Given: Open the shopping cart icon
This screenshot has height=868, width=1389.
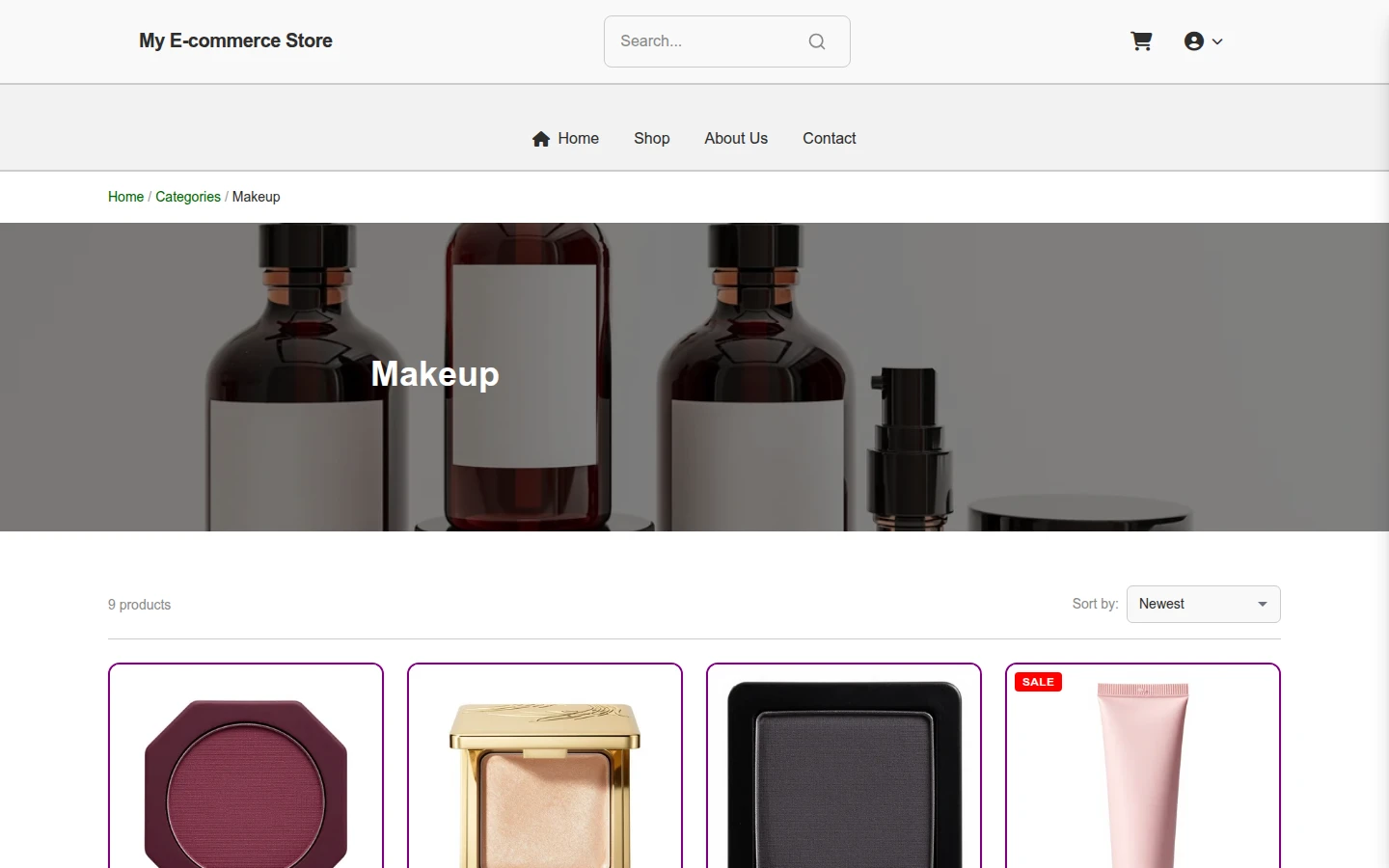Looking at the screenshot, I should [x=1141, y=41].
